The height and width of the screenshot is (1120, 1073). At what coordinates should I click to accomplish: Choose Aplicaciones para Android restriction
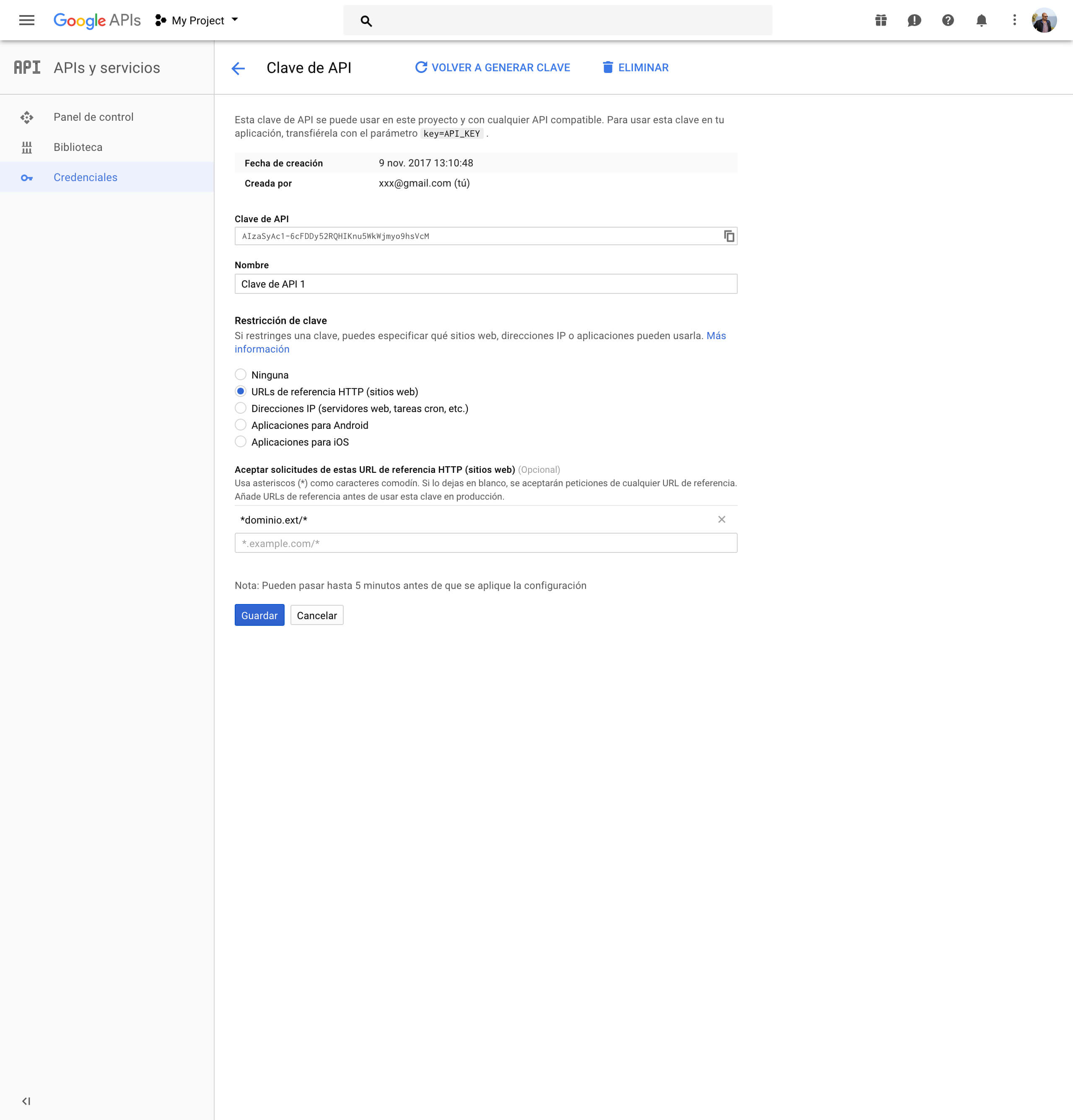pyautogui.click(x=241, y=425)
